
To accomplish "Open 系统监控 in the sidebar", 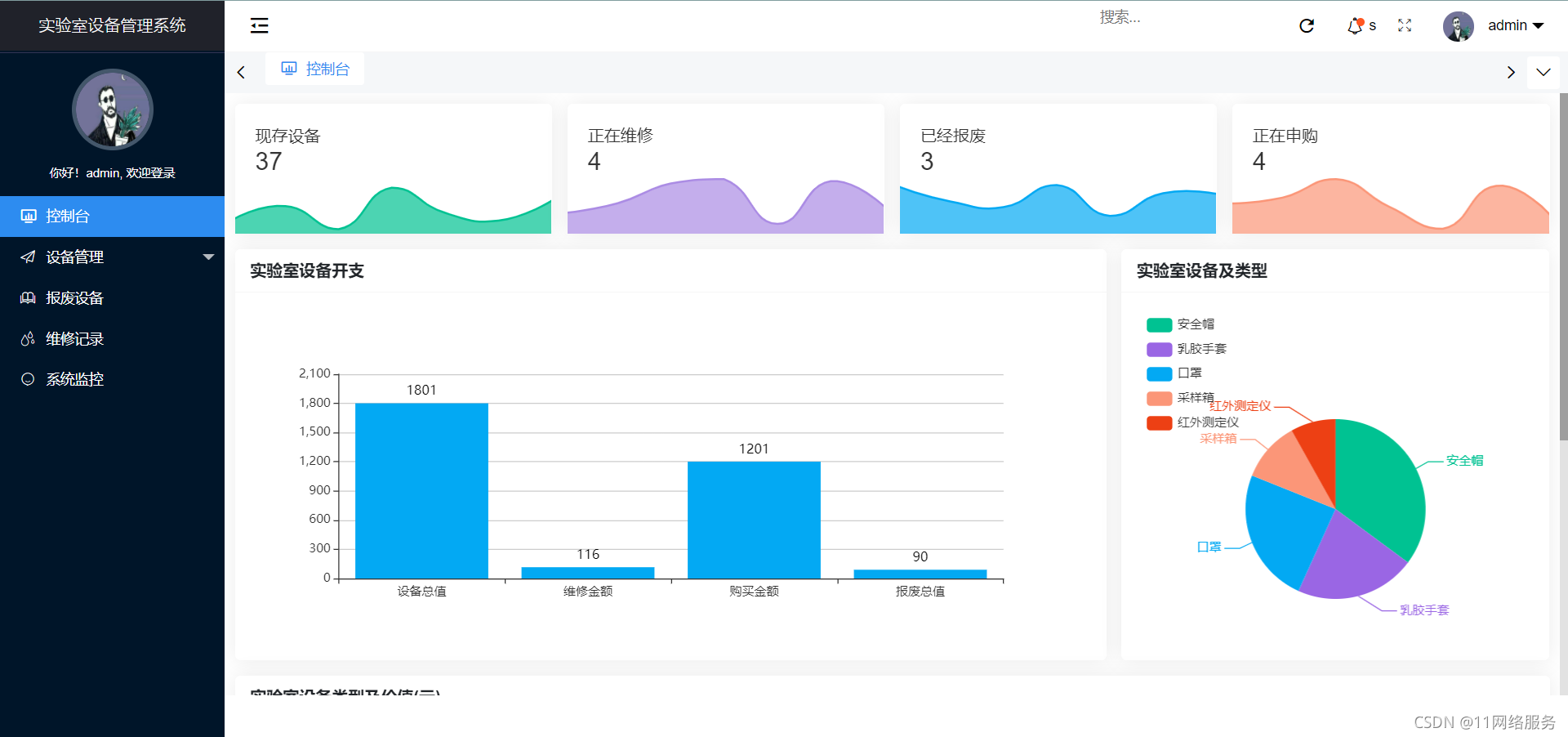I will point(112,379).
